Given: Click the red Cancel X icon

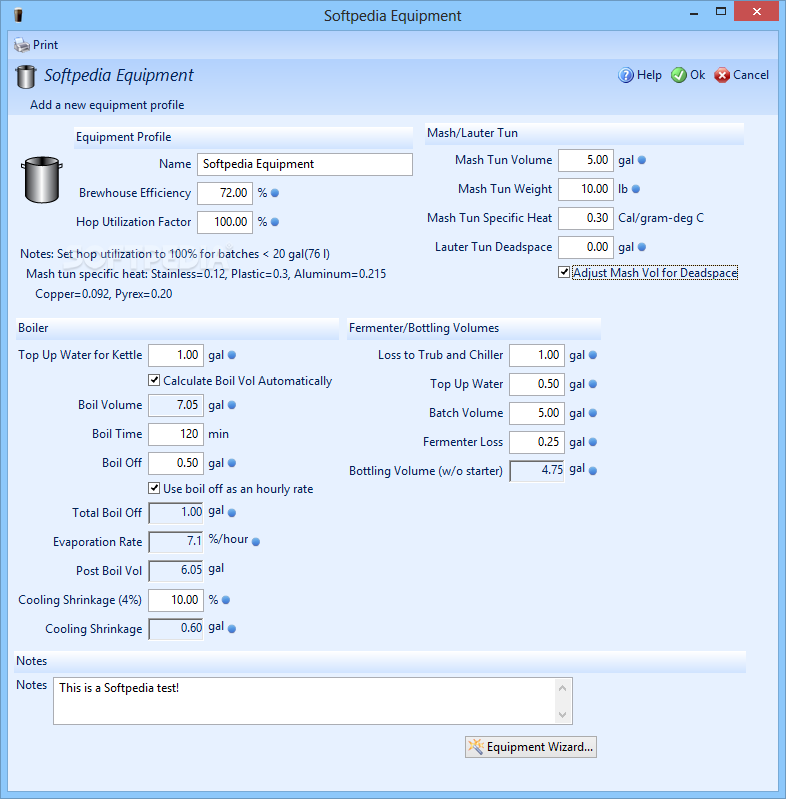Looking at the screenshot, I should click(721, 75).
